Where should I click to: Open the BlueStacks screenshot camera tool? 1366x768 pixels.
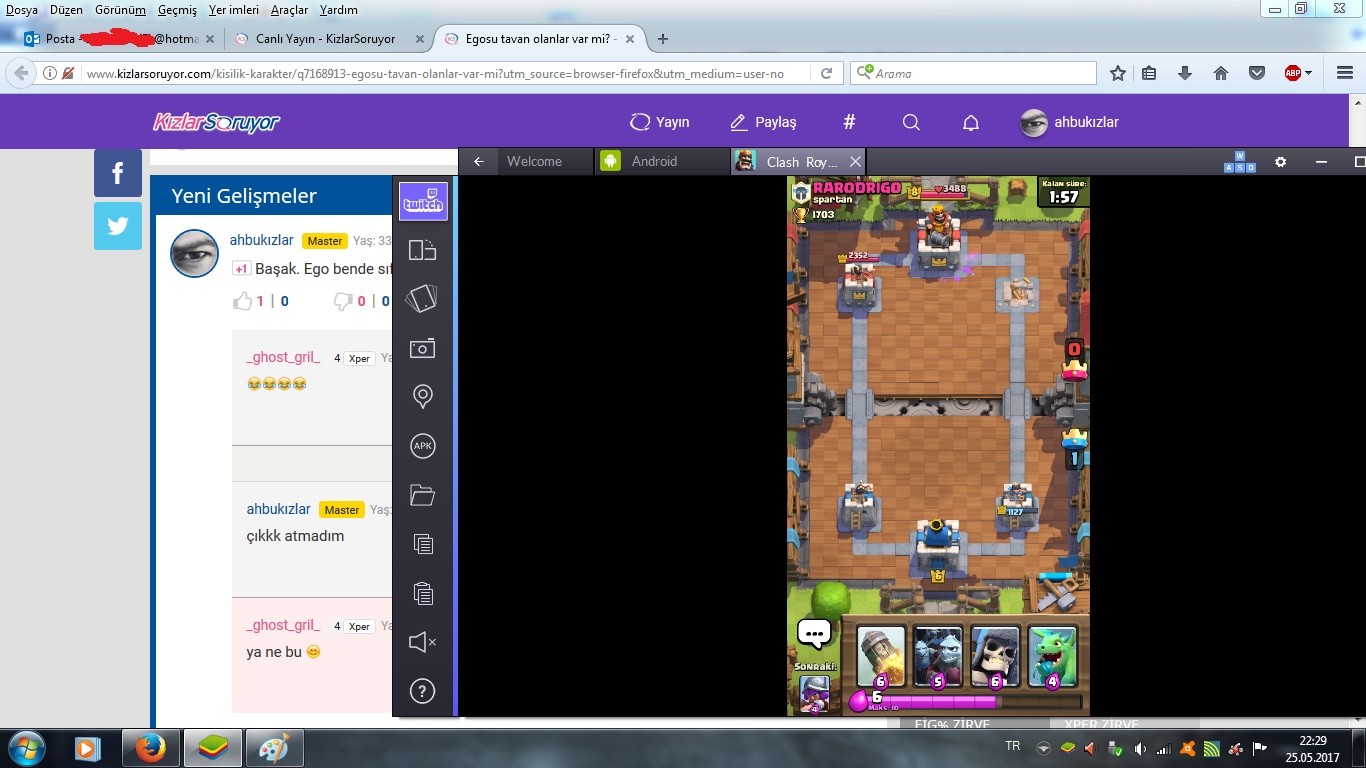click(423, 348)
